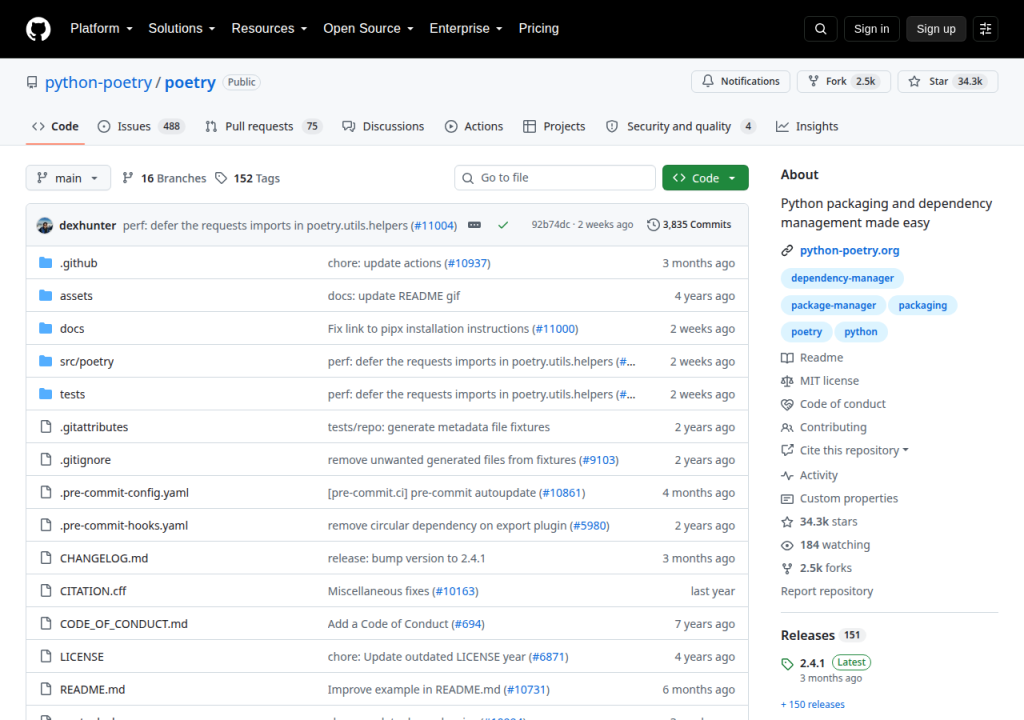Open the python-poetry.org website link
Screen dimensions: 1024x720
[849, 250]
